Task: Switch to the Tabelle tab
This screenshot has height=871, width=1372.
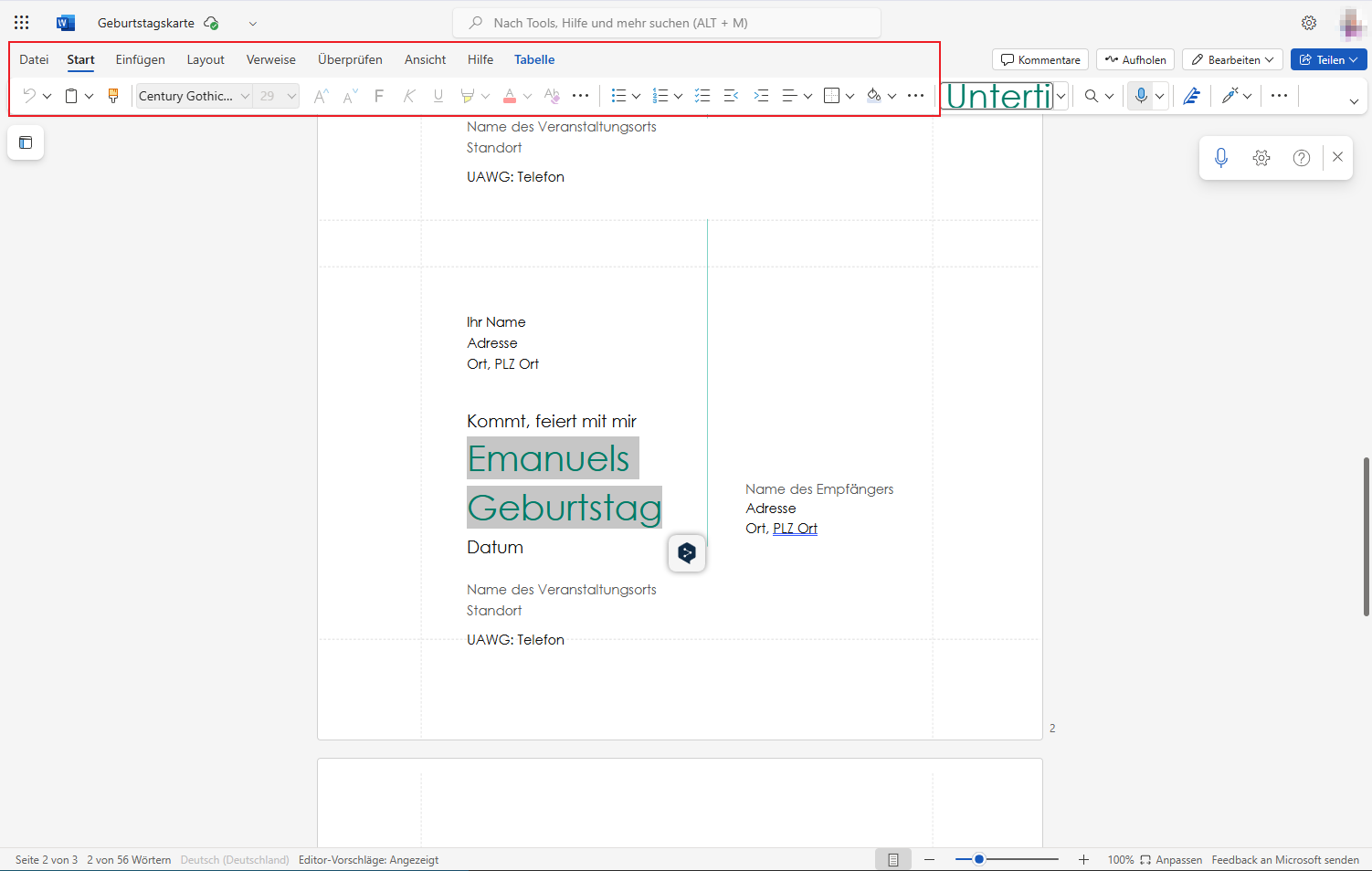Action: [x=534, y=59]
